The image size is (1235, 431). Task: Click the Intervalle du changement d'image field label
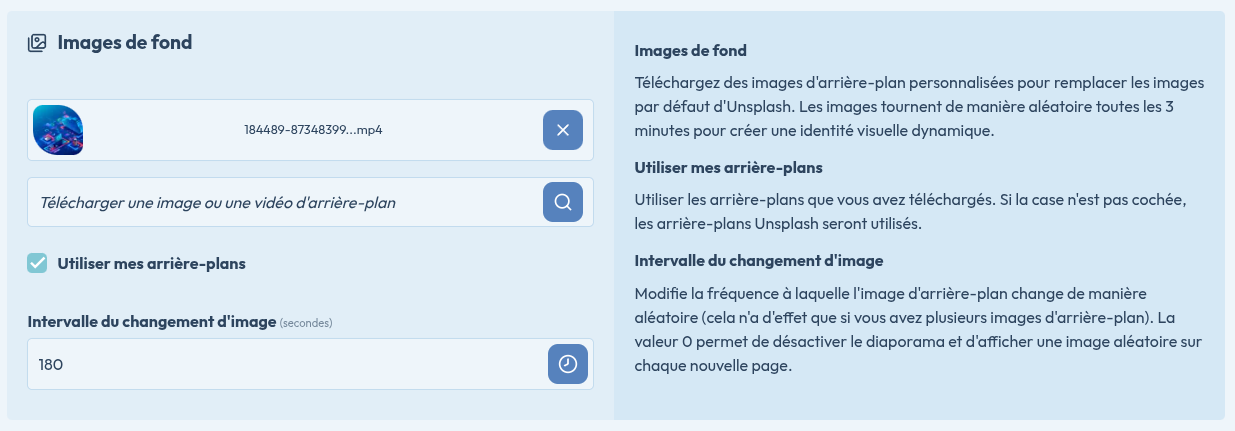pos(151,321)
